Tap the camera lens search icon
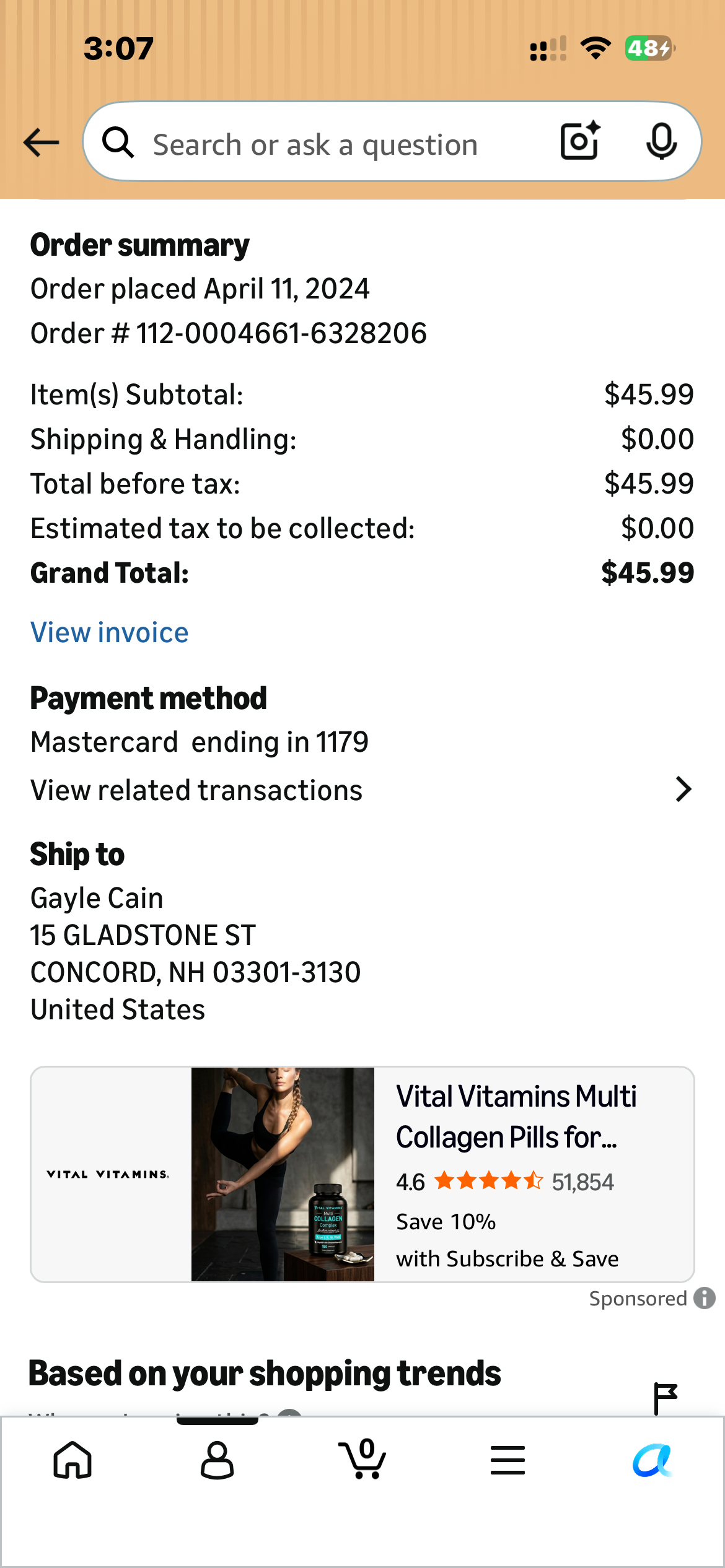The image size is (725, 1568). tap(581, 141)
